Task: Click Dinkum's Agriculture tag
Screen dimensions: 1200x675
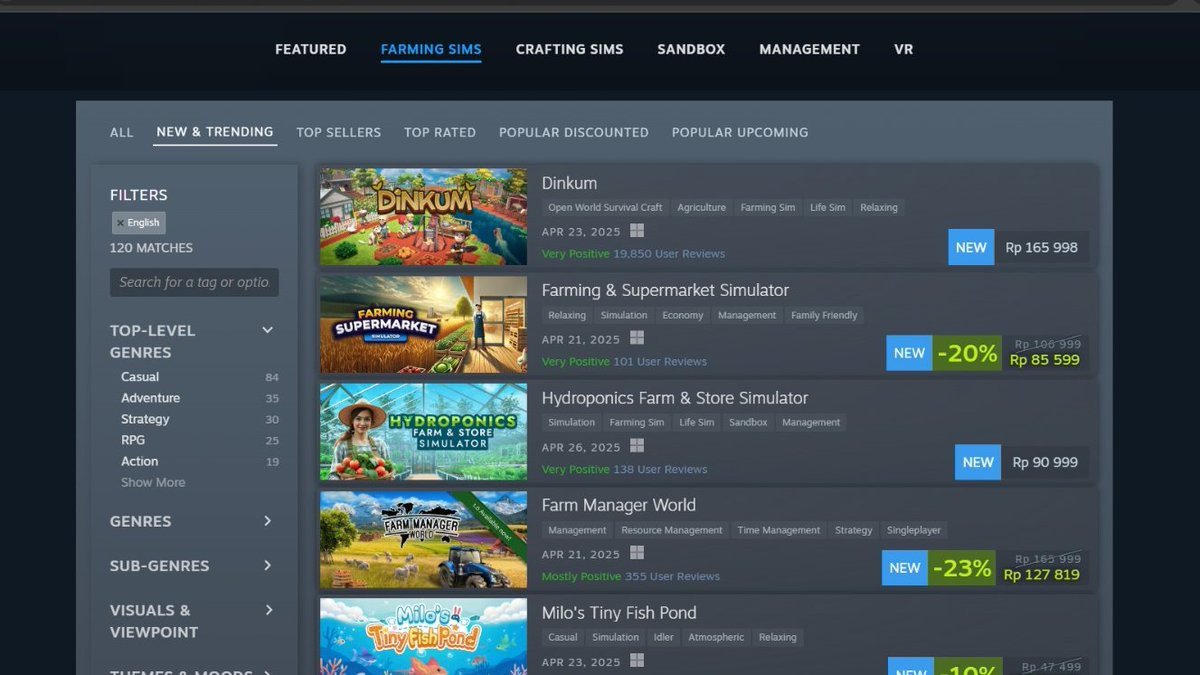Action: 702,208
